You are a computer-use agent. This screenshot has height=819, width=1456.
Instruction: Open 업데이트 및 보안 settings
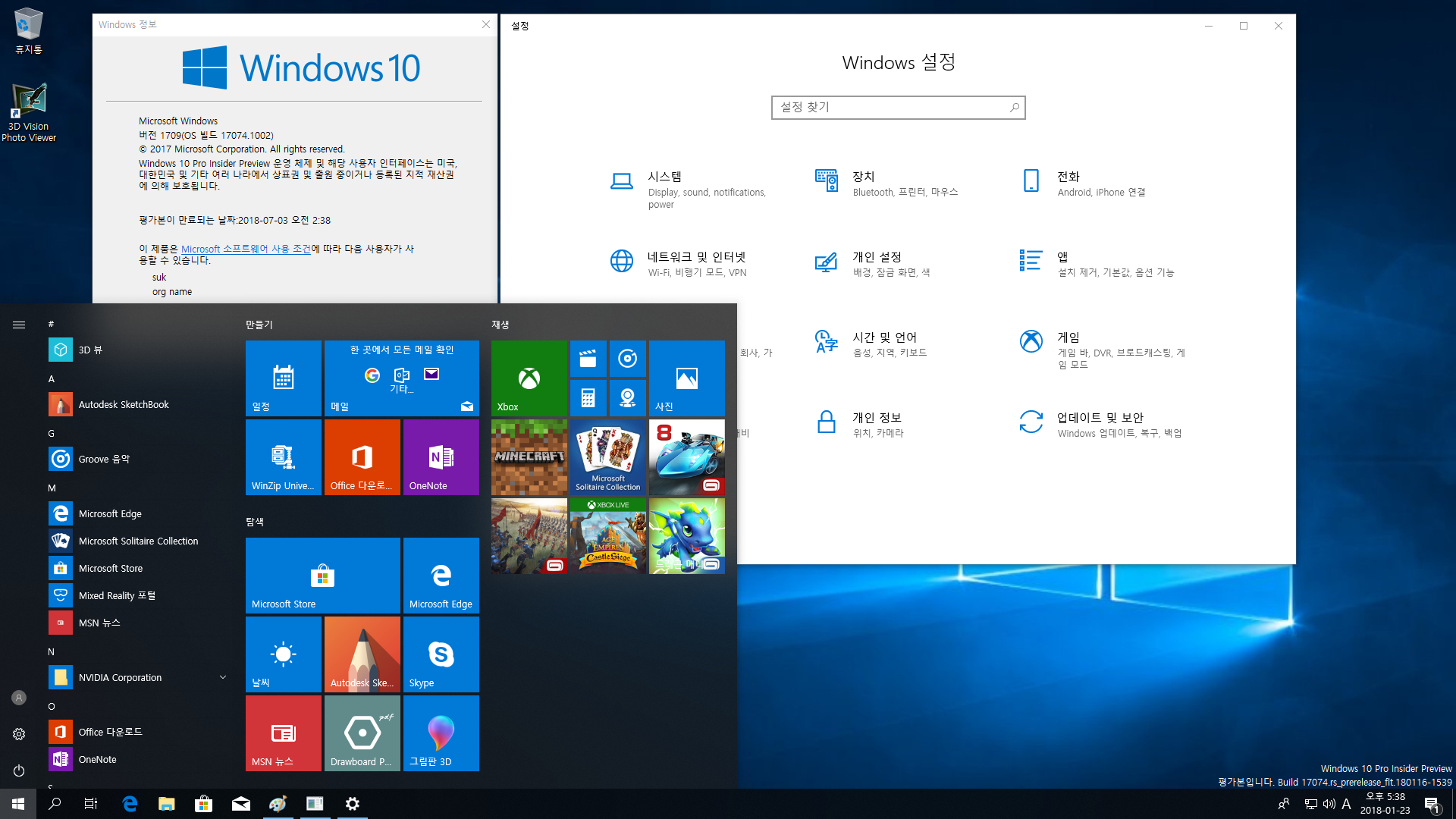point(1100,425)
